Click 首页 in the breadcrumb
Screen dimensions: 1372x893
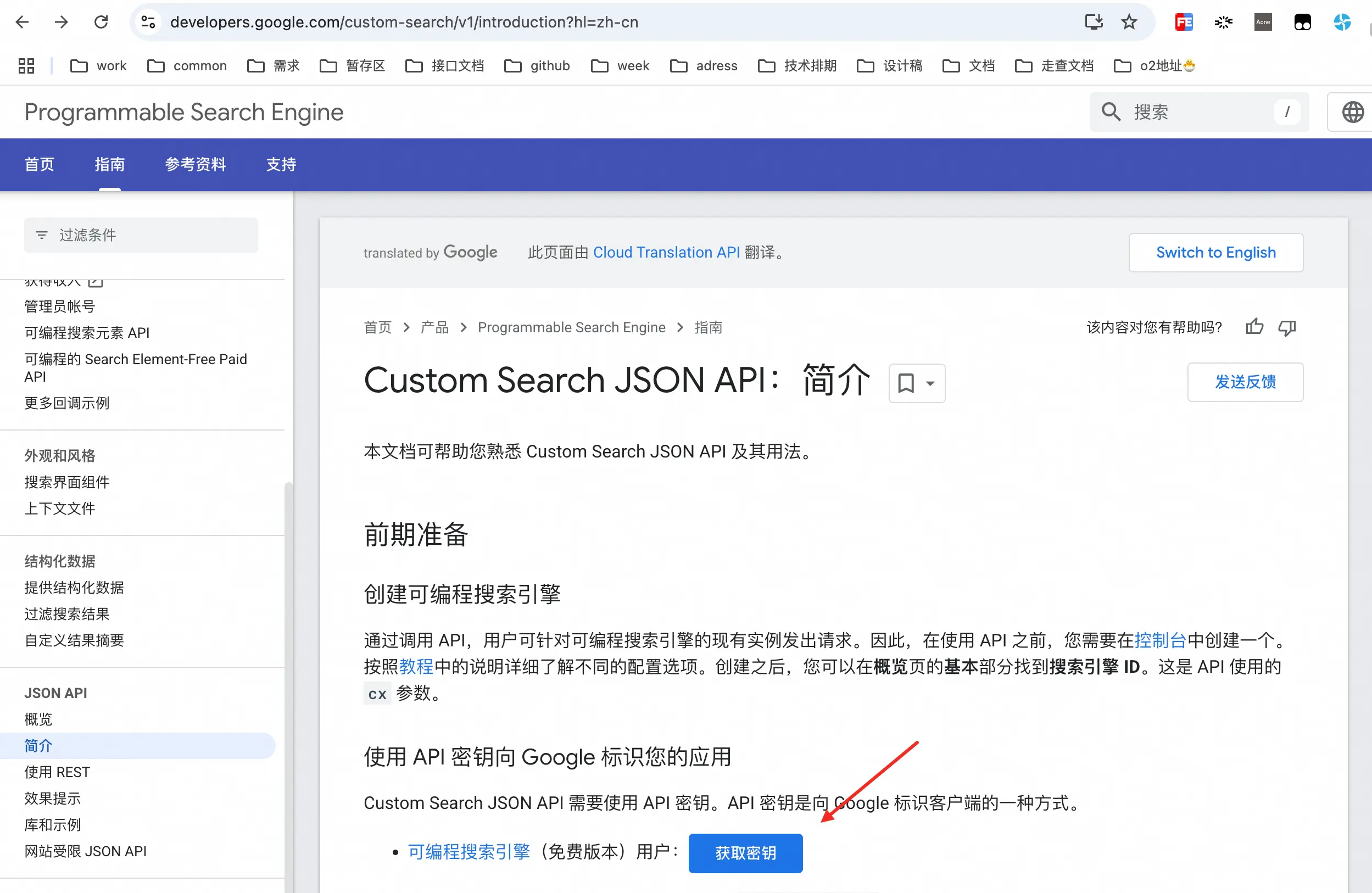coord(377,327)
